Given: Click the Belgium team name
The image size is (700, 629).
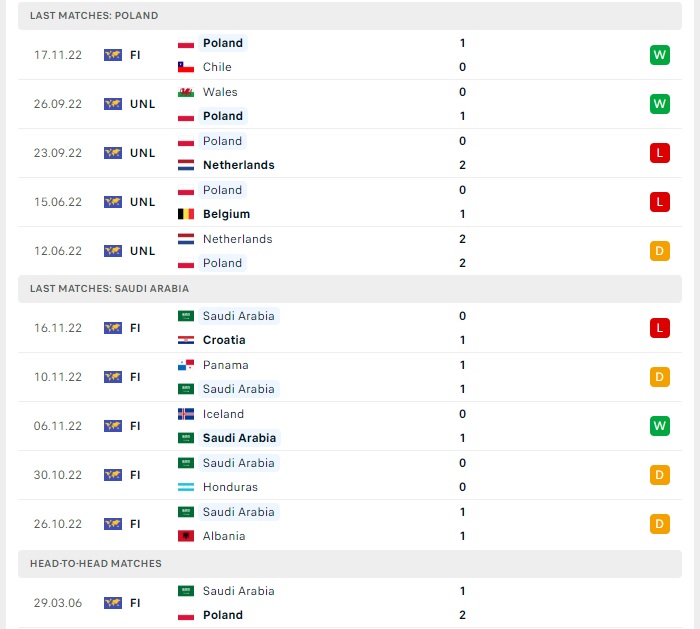Looking at the screenshot, I should (x=226, y=214).
